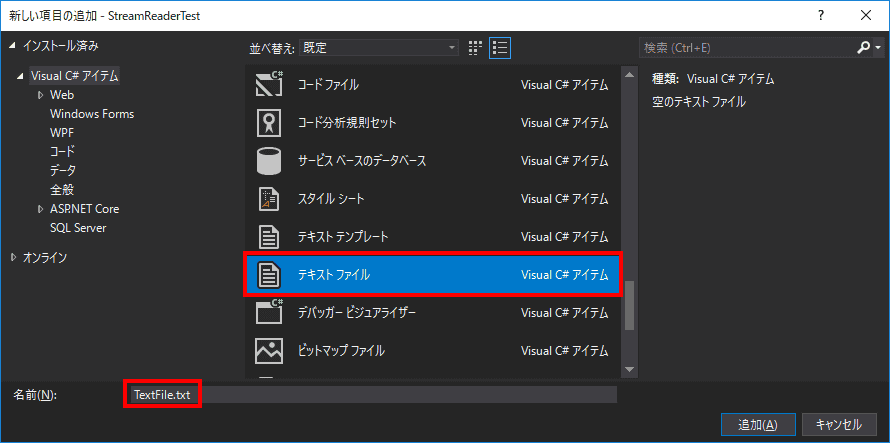Click the search magnifier icon
The image size is (890, 443).
pyautogui.click(x=863, y=48)
